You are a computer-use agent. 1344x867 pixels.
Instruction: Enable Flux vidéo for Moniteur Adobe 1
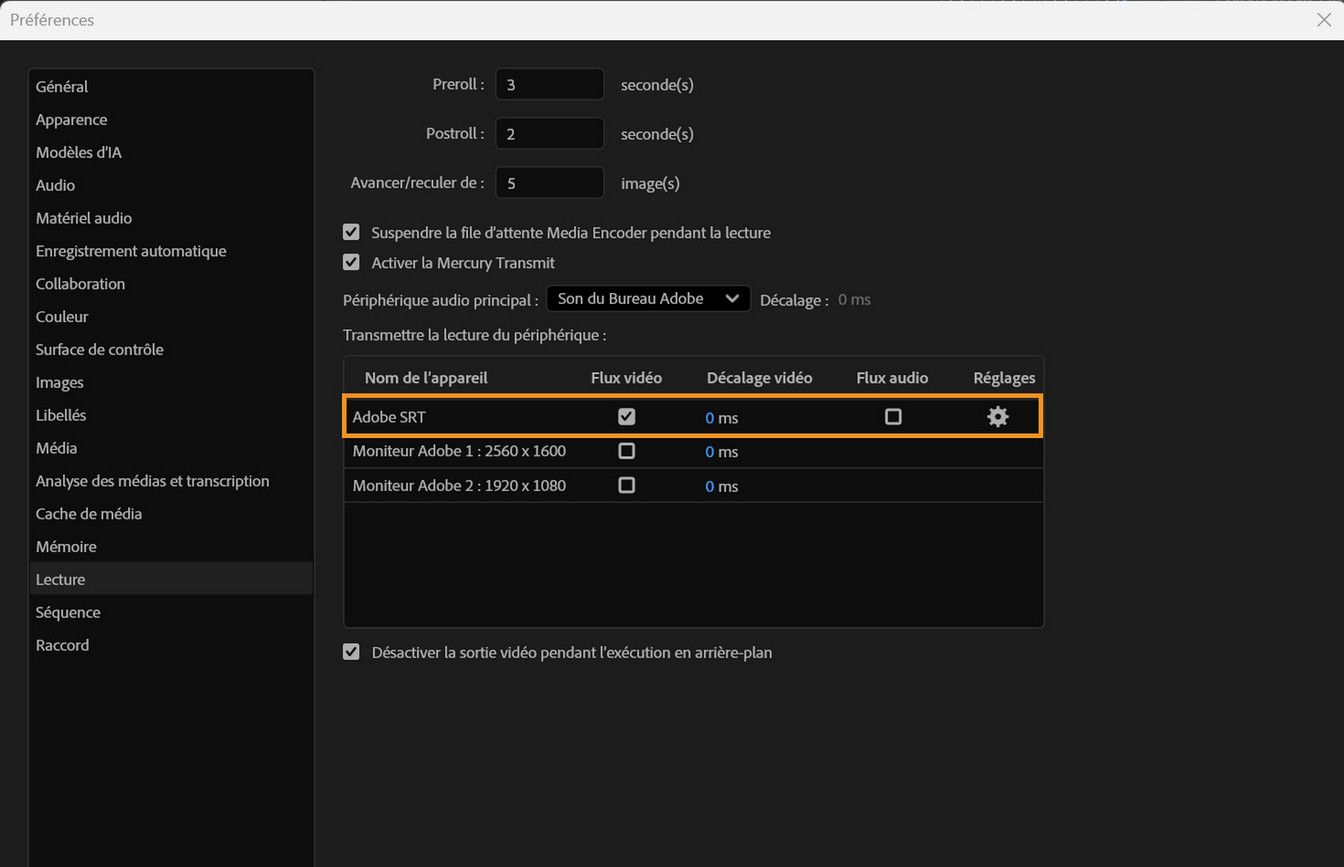[626, 451]
